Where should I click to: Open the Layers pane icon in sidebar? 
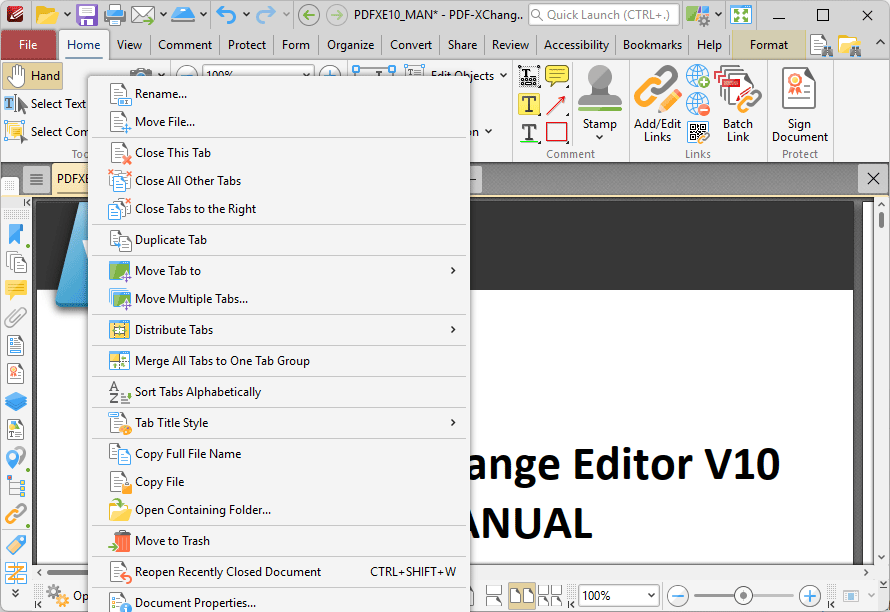pyautogui.click(x=16, y=401)
